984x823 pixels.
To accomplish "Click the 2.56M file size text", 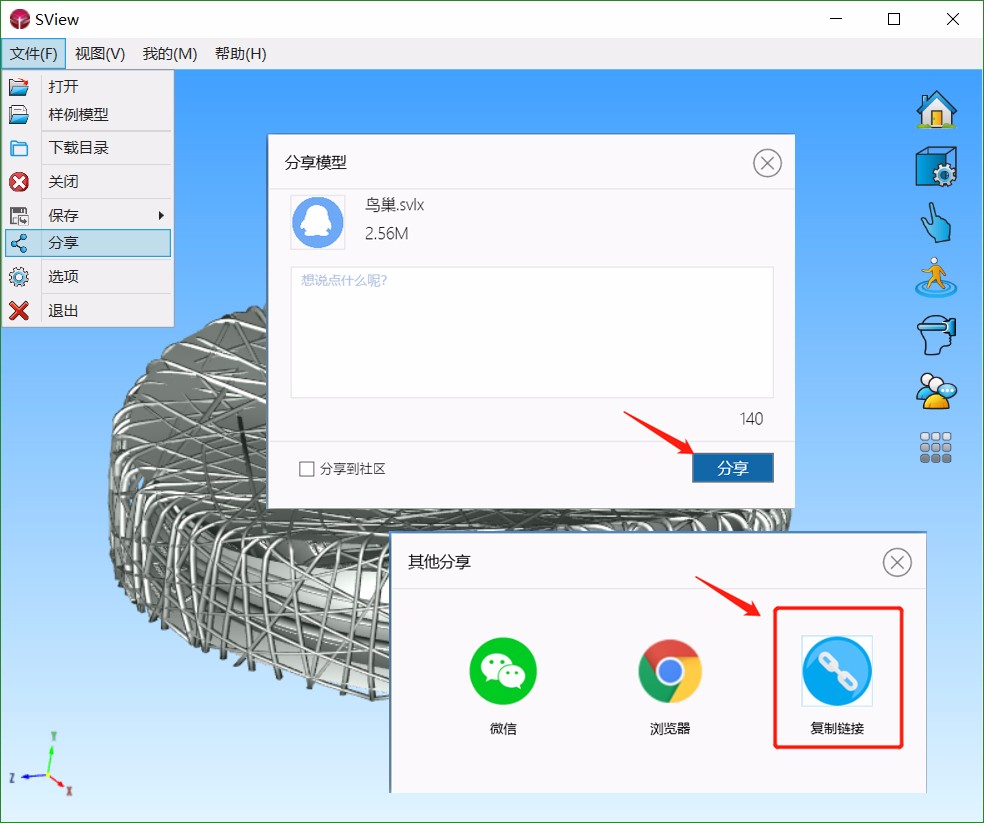I will tap(387, 234).
